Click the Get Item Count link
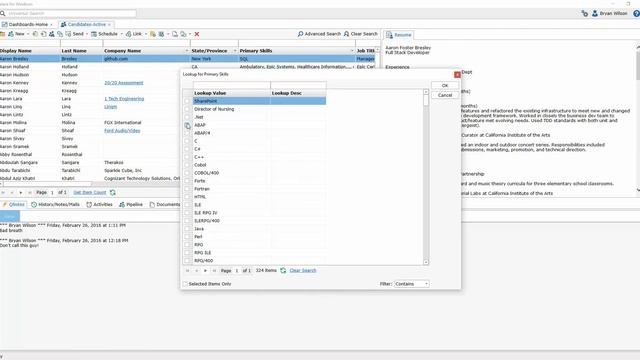This screenshot has height=360, width=640. [x=89, y=192]
